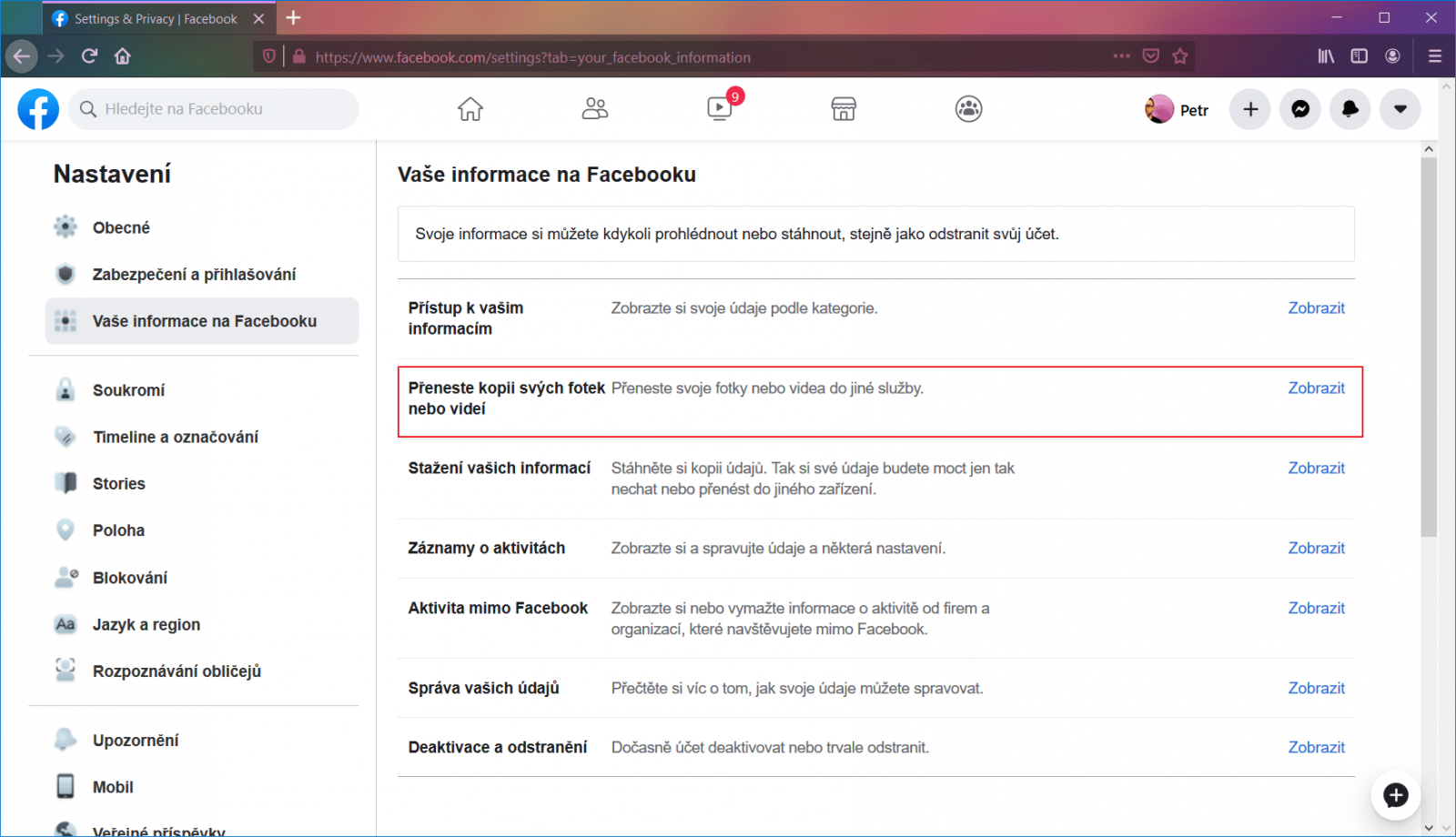1456x837 pixels.
Task: Select Vaše informace na Facebooku in sidebar
Action: (x=202, y=321)
